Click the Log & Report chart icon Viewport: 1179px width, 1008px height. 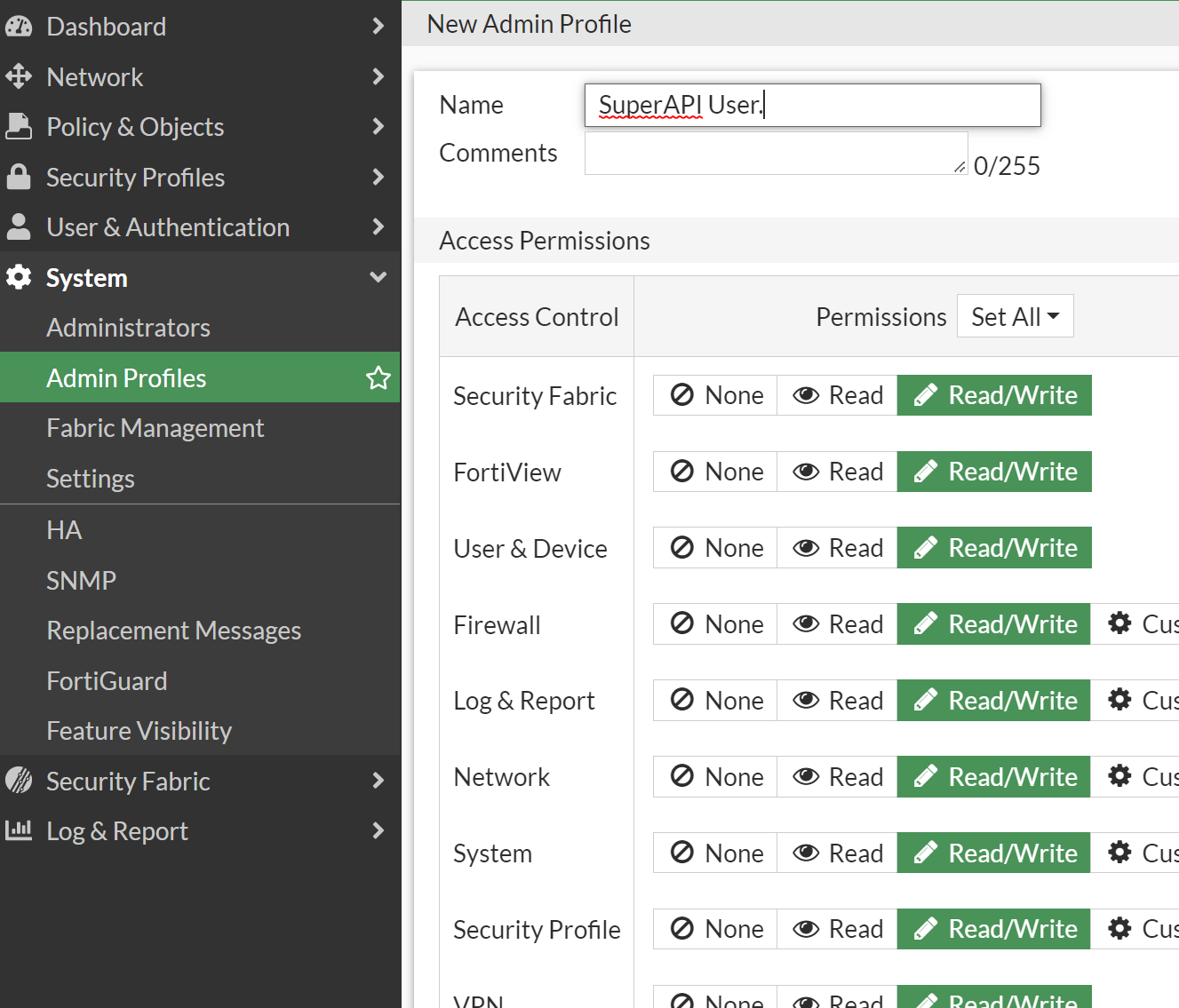pos(19,830)
